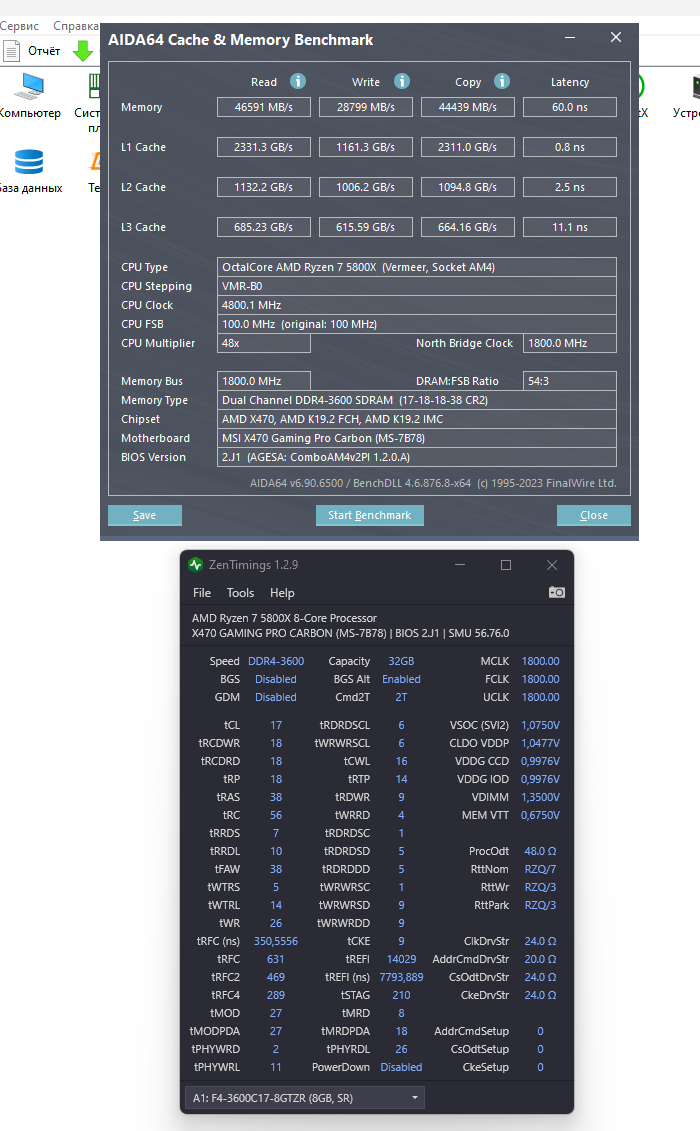Click the Cmd2T value 2T

[x=401, y=697]
